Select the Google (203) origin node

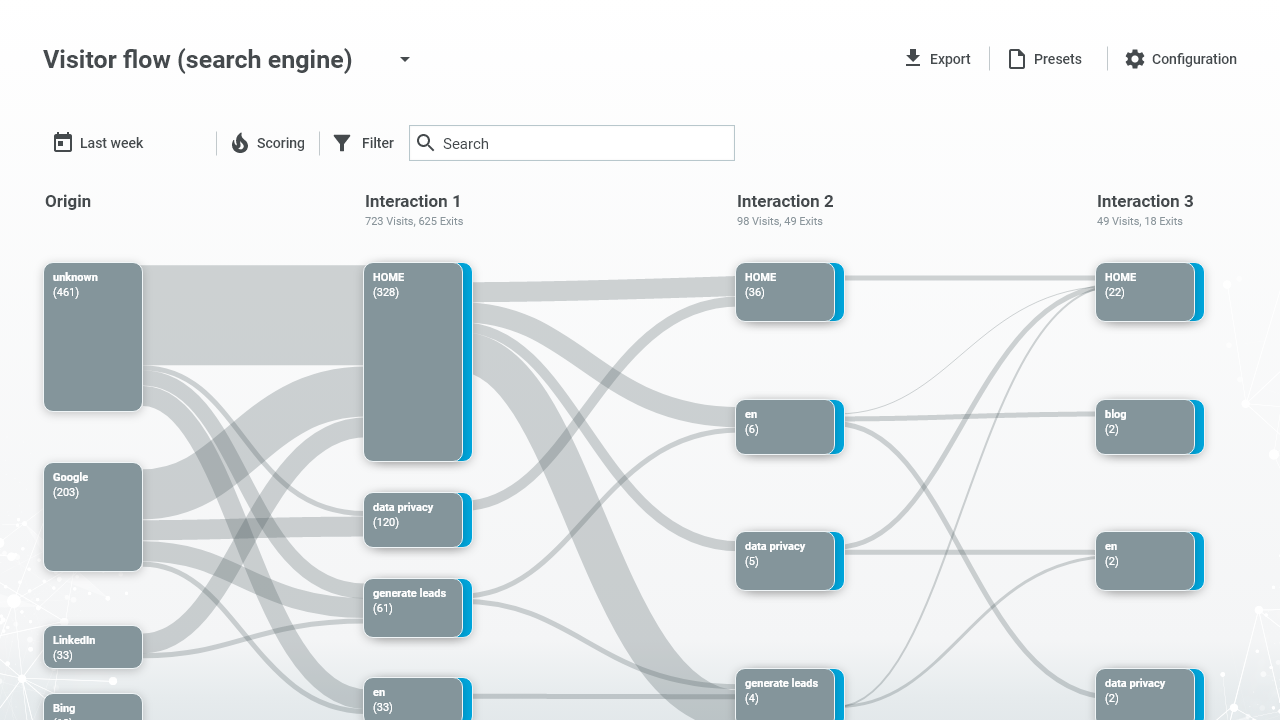[x=93, y=517]
